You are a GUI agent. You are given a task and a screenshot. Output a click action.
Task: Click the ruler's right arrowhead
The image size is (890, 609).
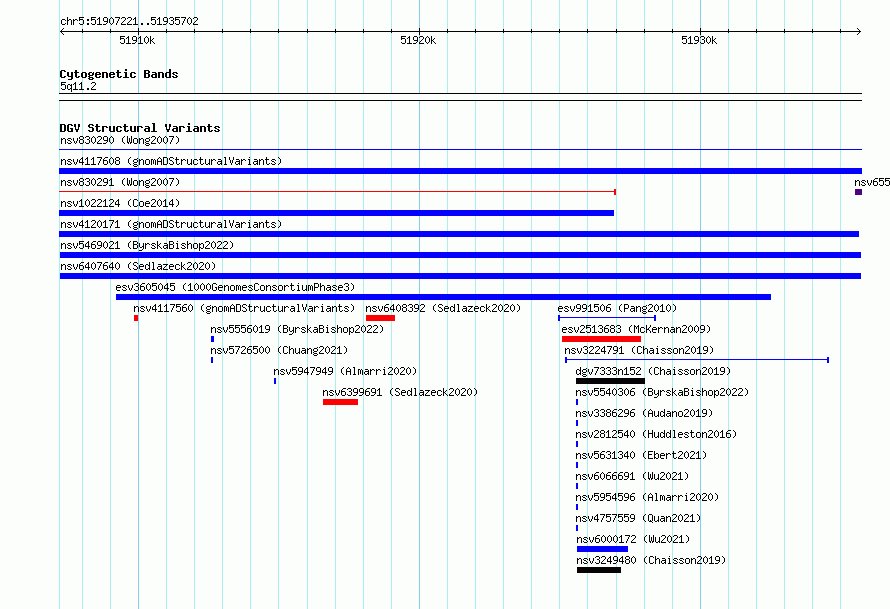coord(859,31)
